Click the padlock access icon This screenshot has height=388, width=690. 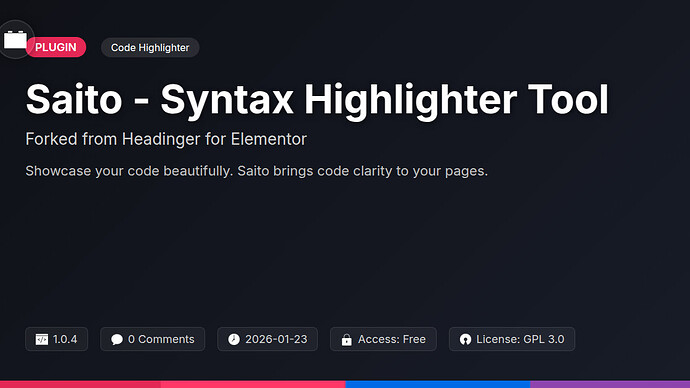(x=347, y=340)
